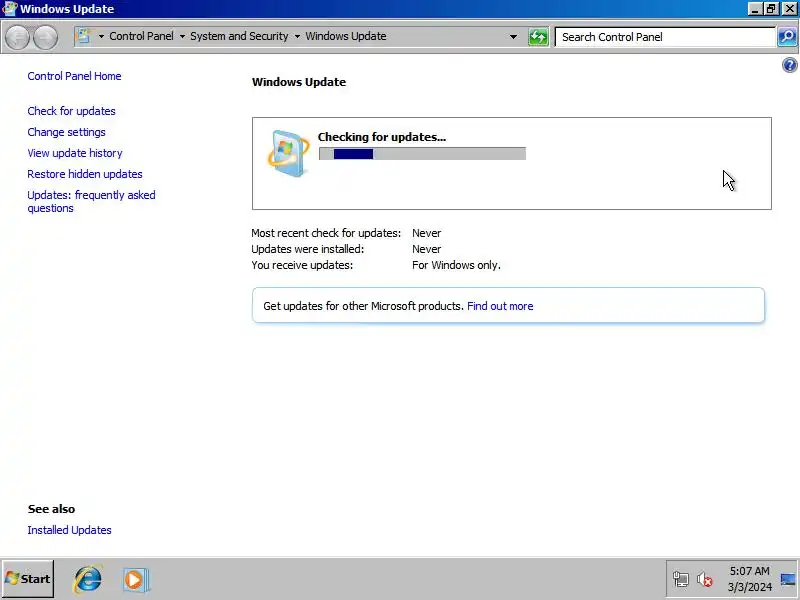Click the muted volume tray icon
800x600 pixels.
[x=705, y=579]
